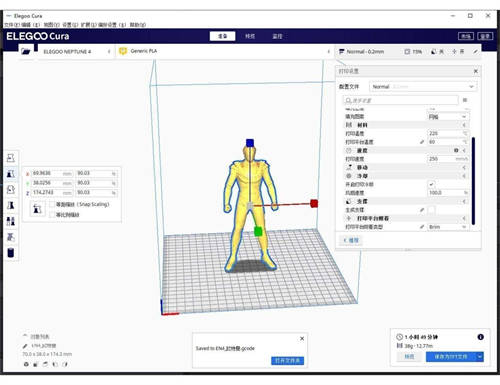Select the Support Blocker tool

pos(11,237)
